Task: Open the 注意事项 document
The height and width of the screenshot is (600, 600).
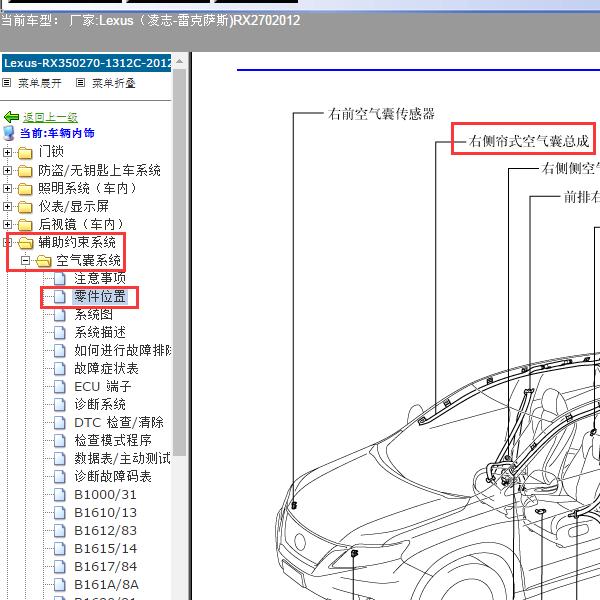Action: click(x=100, y=278)
